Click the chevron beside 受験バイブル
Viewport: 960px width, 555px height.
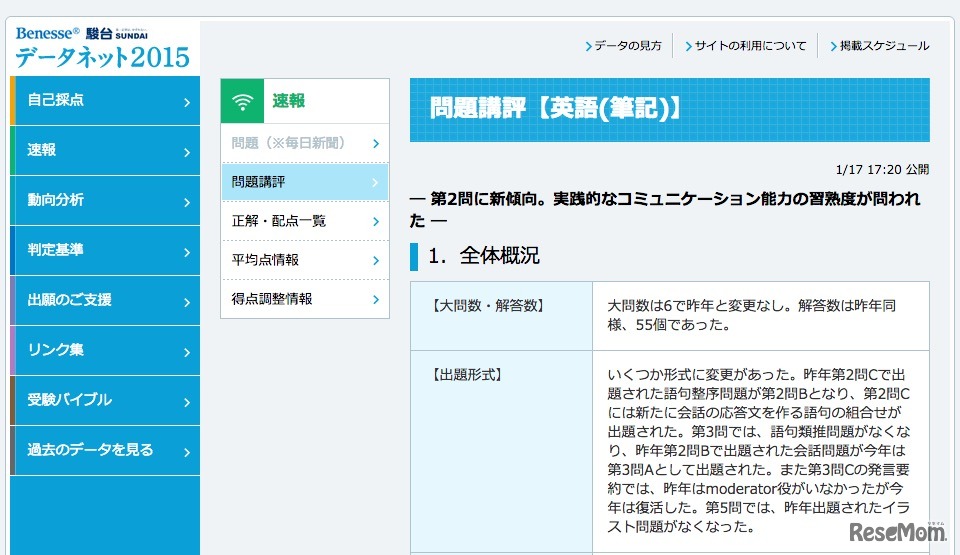coord(187,402)
